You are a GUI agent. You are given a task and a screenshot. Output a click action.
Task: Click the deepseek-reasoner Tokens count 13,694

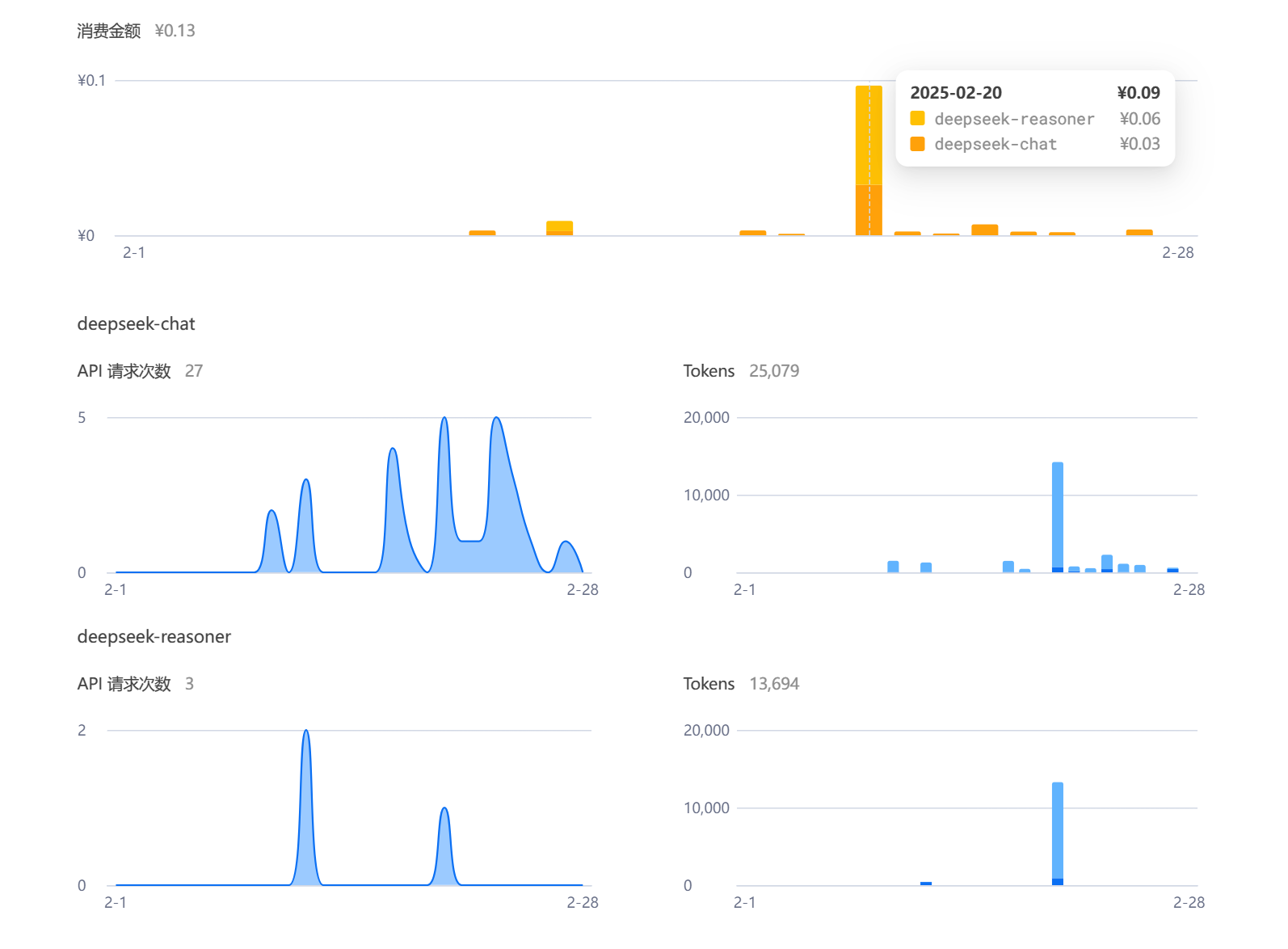(x=774, y=684)
